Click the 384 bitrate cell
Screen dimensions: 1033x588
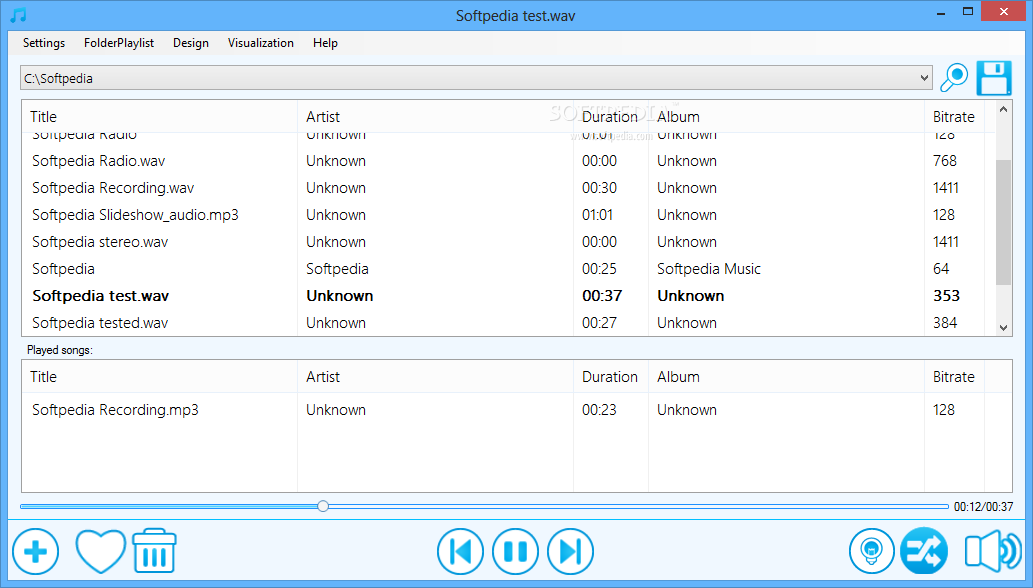point(945,323)
